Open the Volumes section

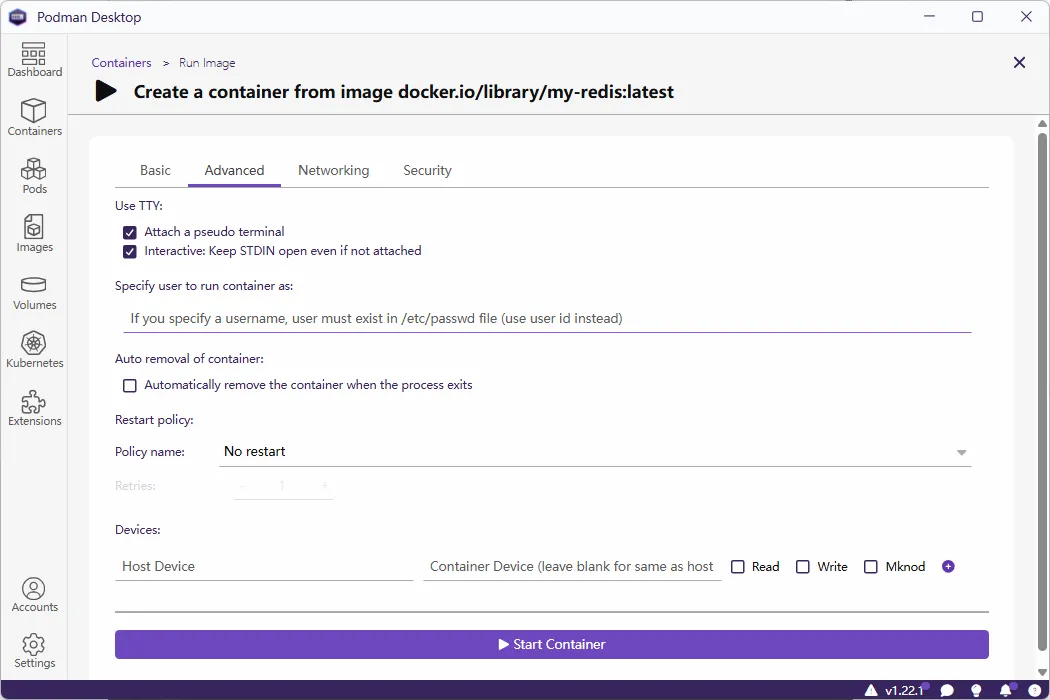[34, 292]
